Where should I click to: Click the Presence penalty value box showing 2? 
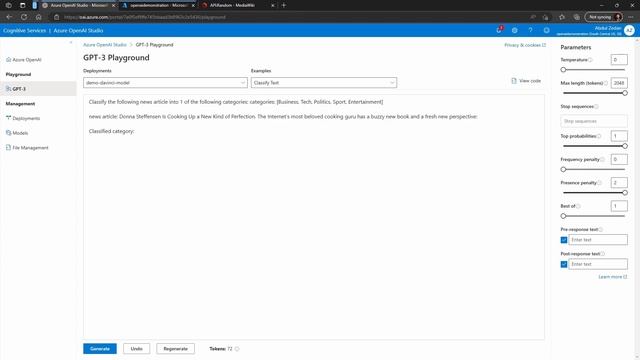point(619,183)
